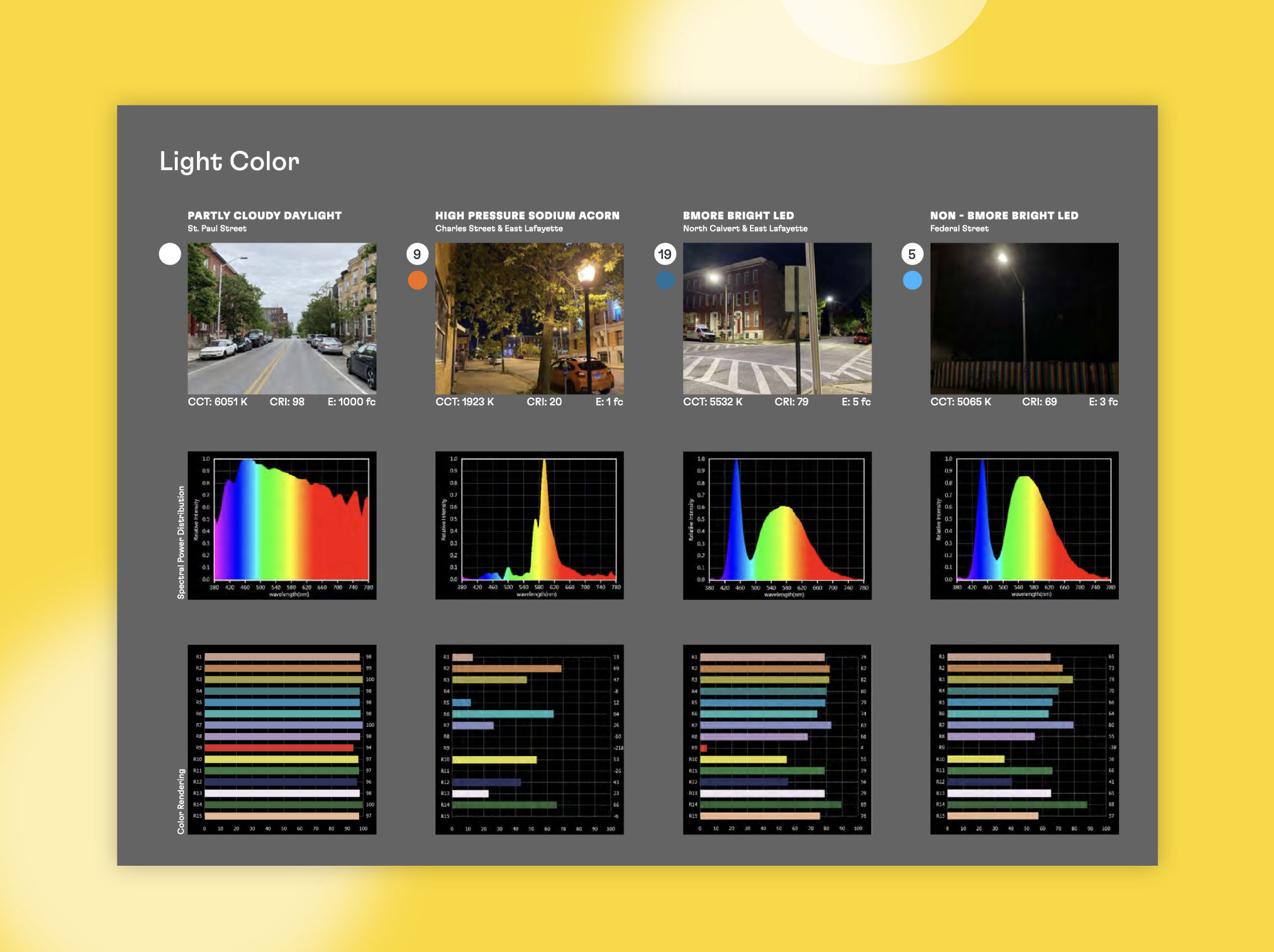
Task: Open the High Pressure Sodium Acorn photo
Action: pos(529,318)
